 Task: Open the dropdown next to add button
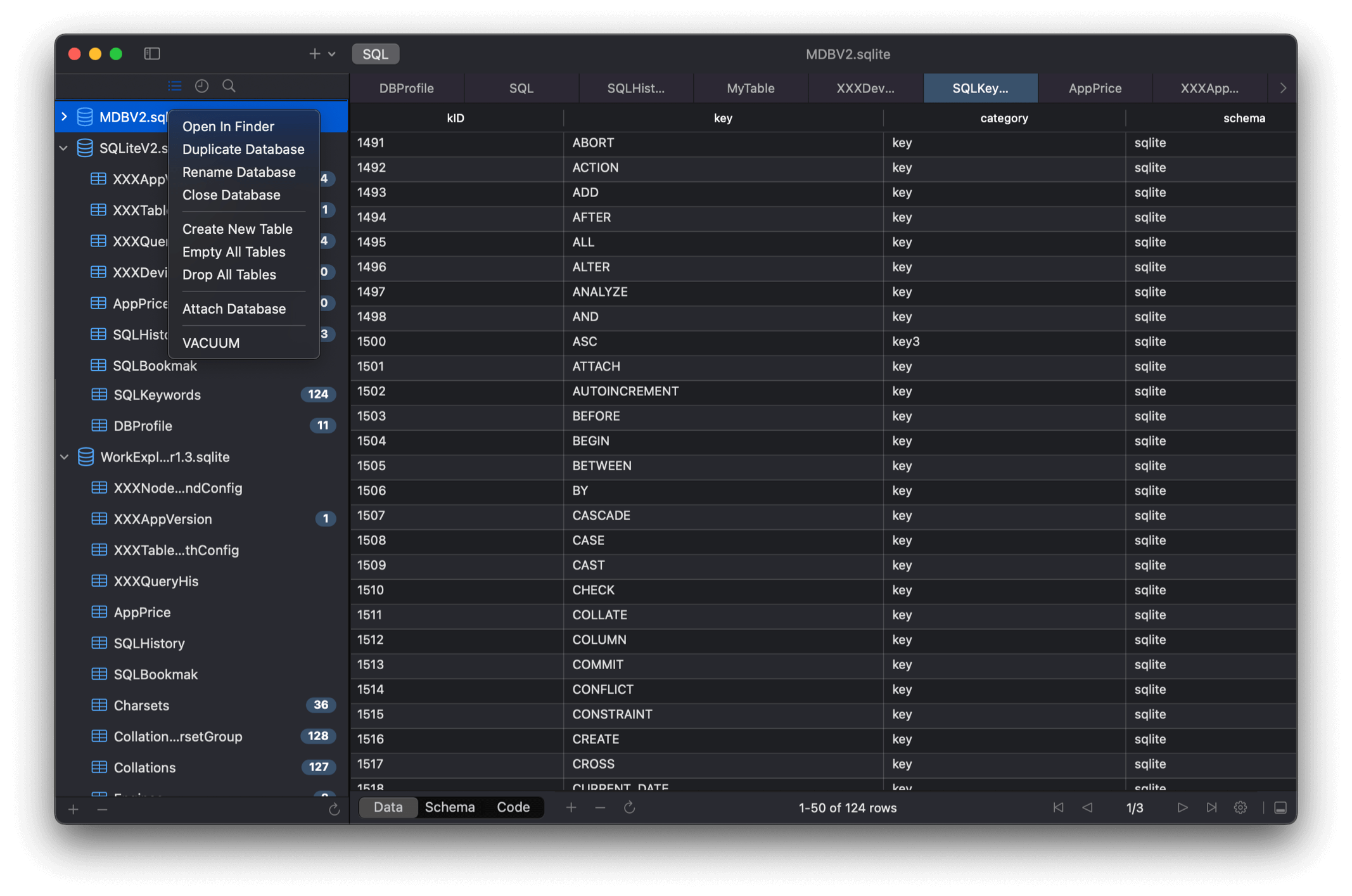[x=332, y=54]
